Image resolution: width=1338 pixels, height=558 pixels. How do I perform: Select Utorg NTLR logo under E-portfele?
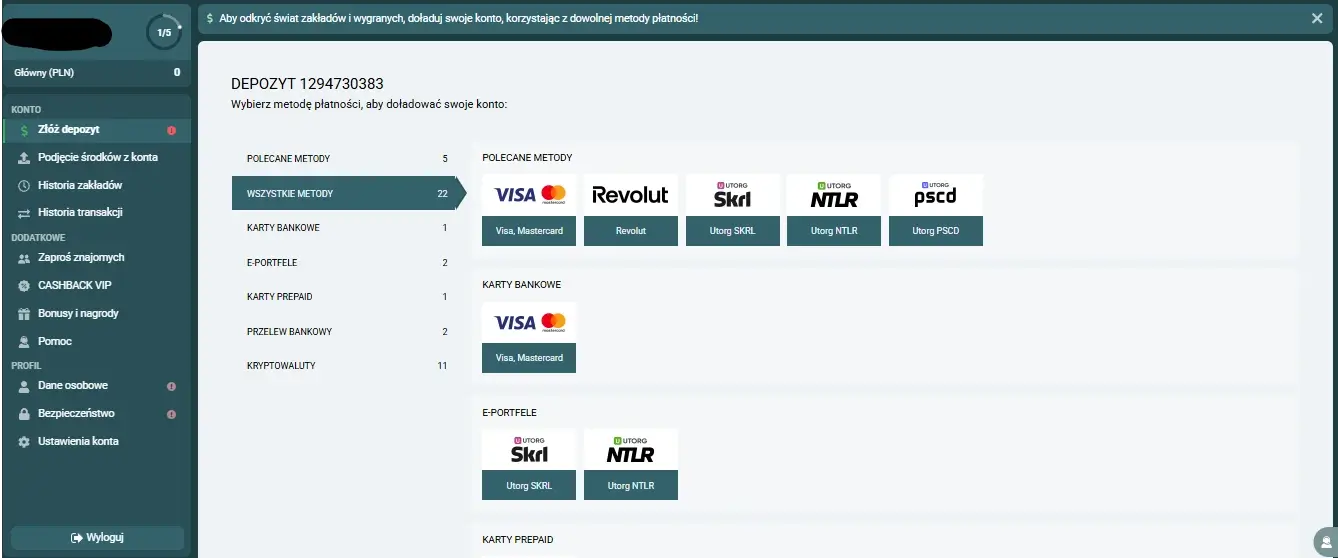point(630,449)
